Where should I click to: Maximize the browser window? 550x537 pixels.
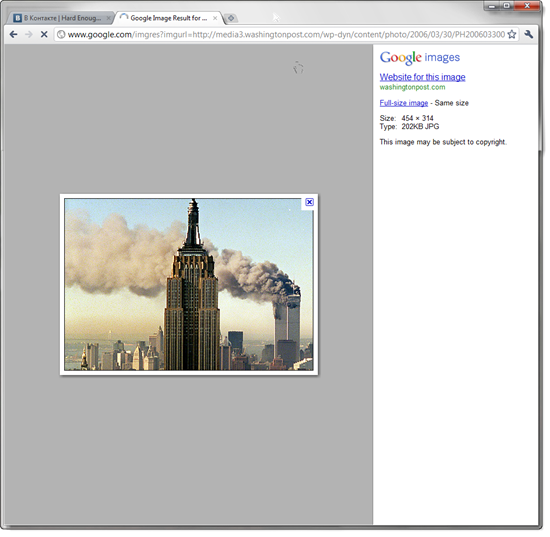click(507, 6)
